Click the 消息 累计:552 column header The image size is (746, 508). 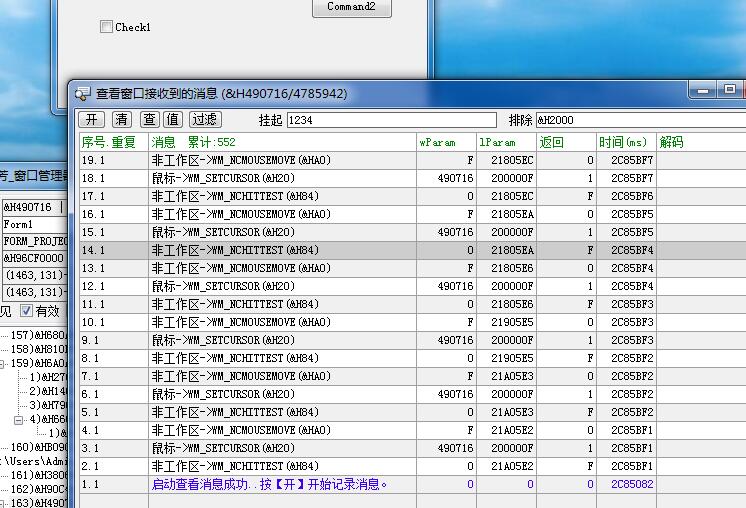pyautogui.click(x=282, y=142)
